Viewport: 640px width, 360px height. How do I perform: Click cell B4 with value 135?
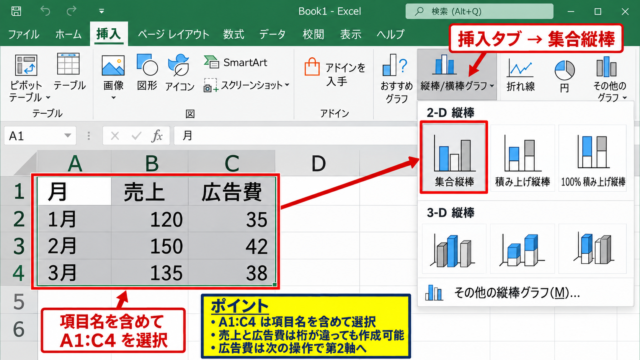tap(150, 273)
